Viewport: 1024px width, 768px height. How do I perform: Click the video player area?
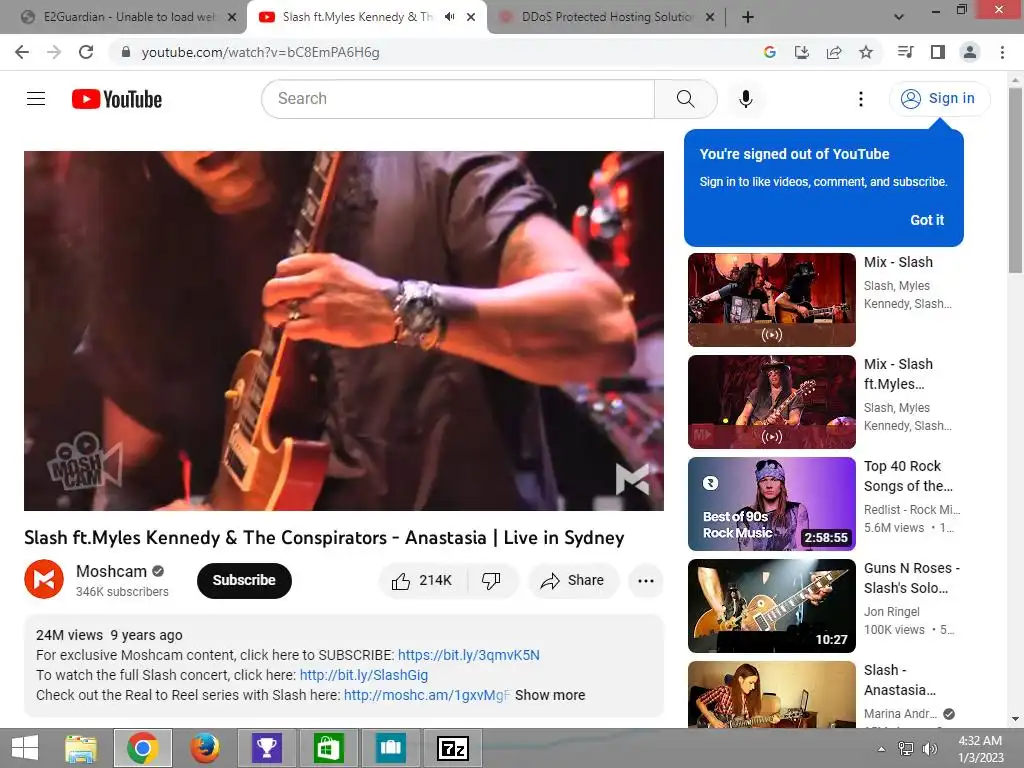point(344,330)
